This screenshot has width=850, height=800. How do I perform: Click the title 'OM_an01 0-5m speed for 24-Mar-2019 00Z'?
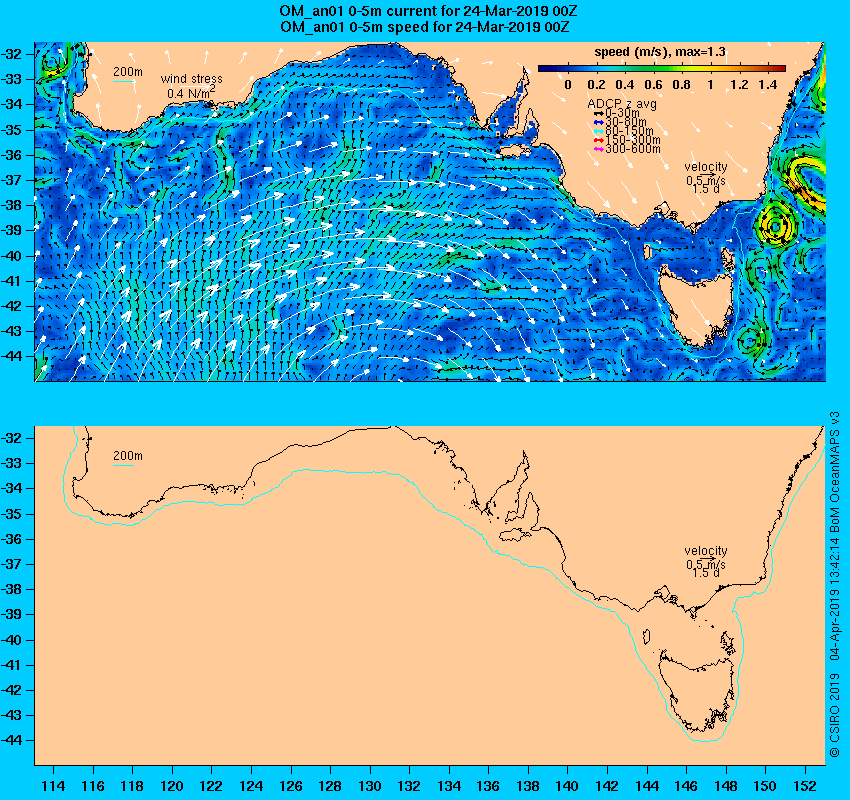[425, 27]
